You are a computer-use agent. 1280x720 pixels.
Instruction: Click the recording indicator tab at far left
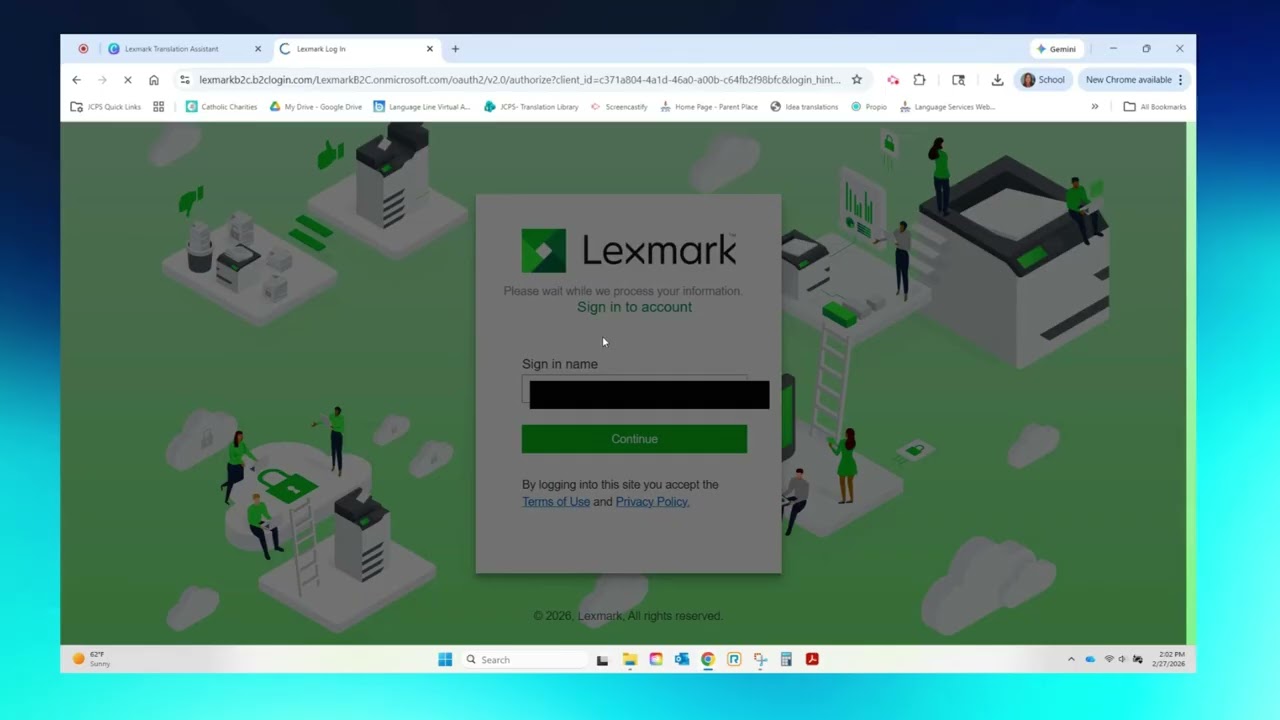click(x=83, y=49)
